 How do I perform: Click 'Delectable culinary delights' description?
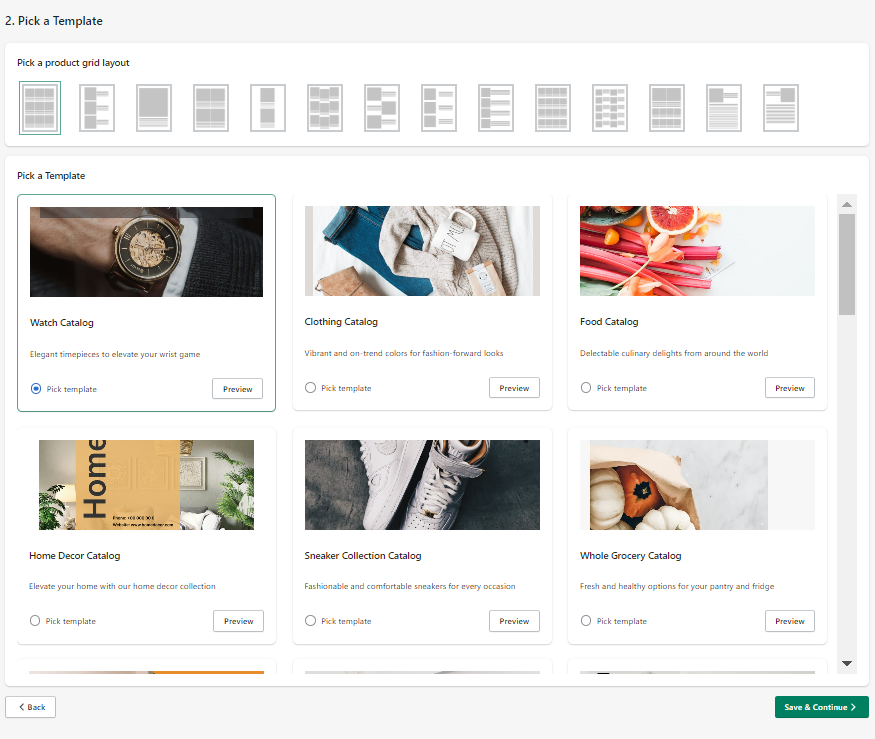tap(674, 353)
